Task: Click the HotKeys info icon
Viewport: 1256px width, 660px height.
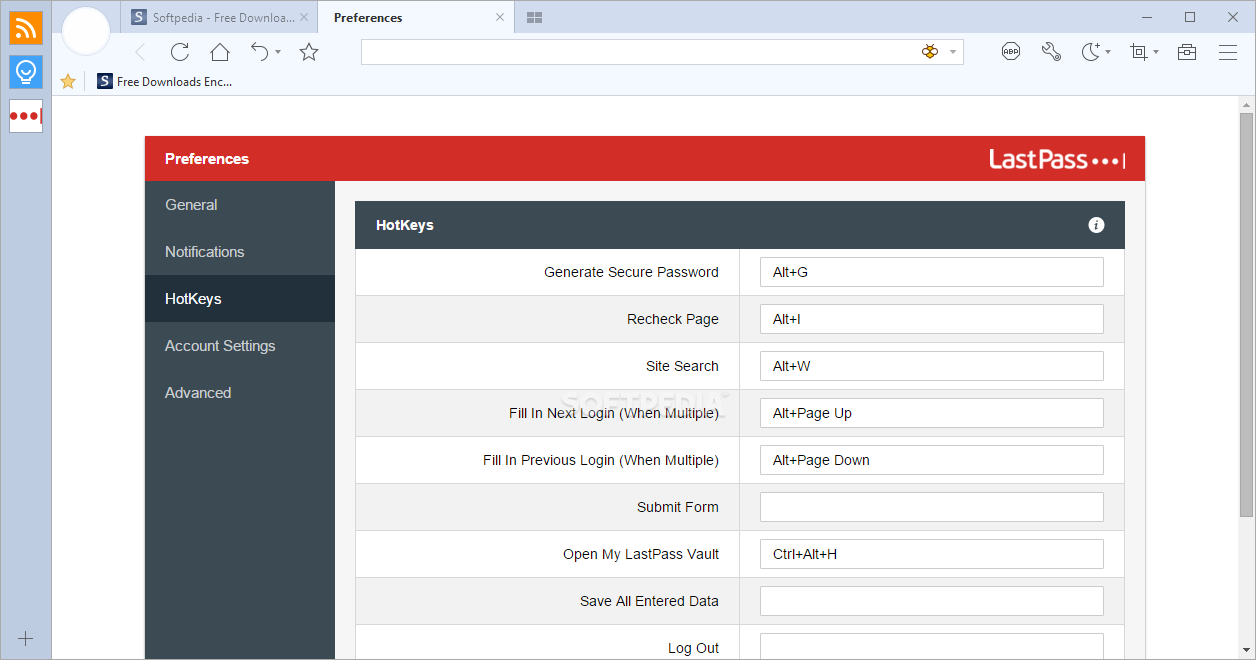Action: pyautogui.click(x=1096, y=225)
